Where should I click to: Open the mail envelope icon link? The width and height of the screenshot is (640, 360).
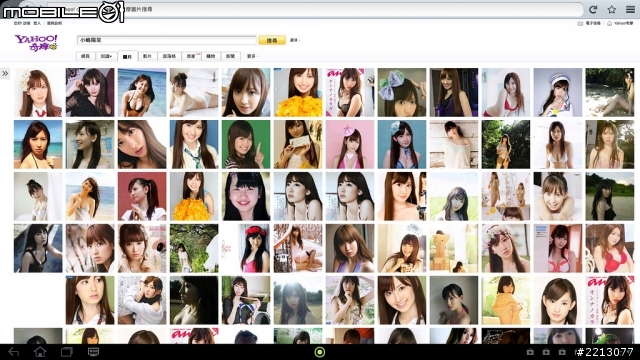pyautogui.click(x=580, y=23)
